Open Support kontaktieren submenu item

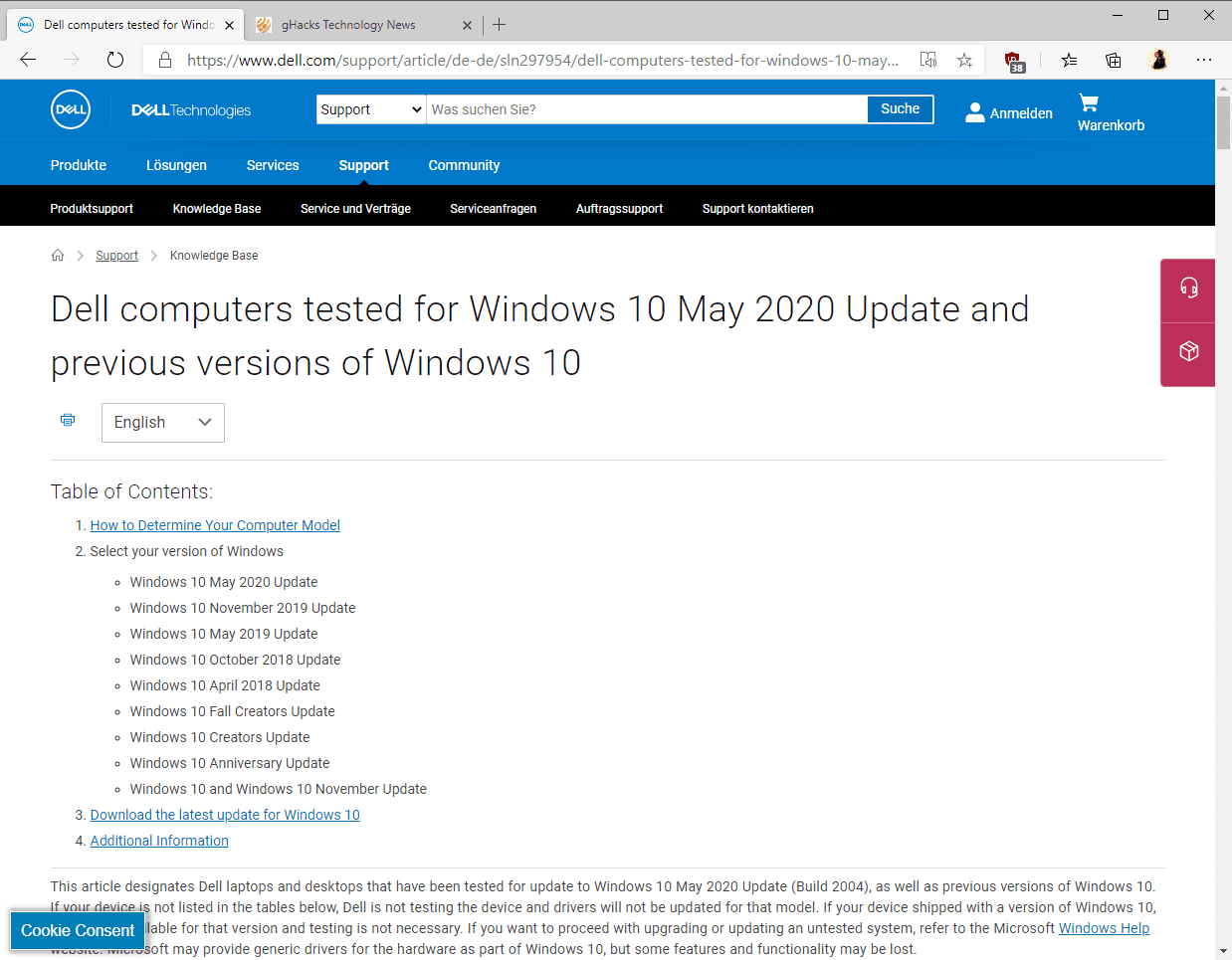757,208
